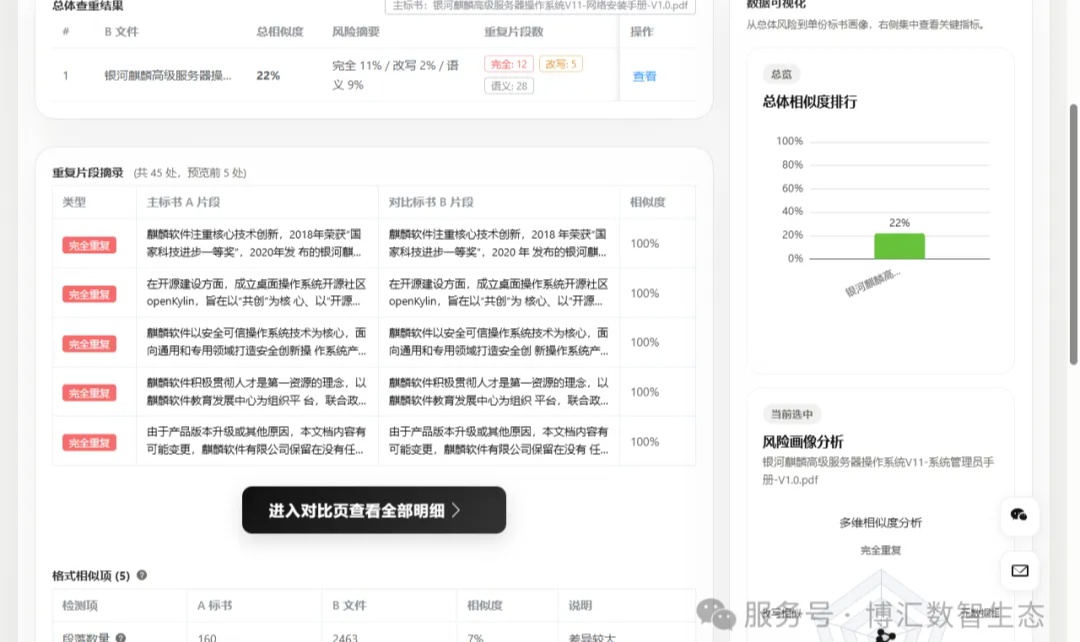Click the 重复片段数 column header

(514, 32)
